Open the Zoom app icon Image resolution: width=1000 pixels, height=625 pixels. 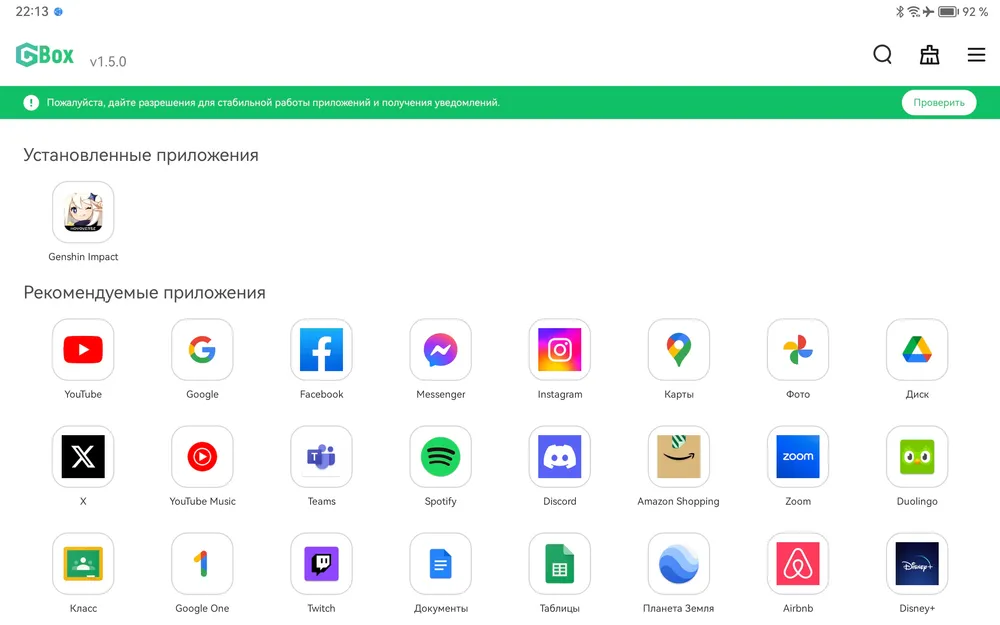click(798, 457)
